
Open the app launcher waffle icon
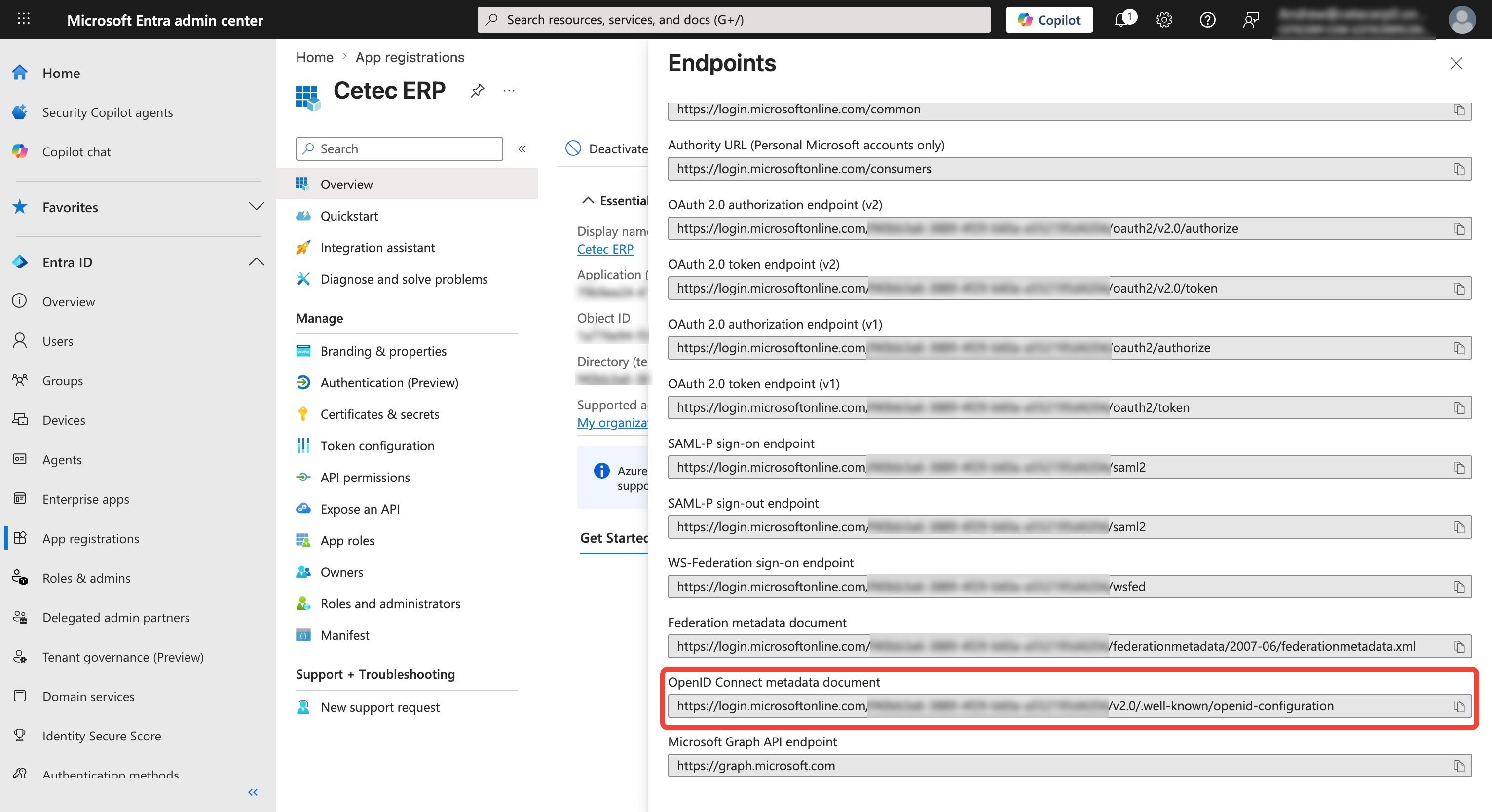[23, 19]
